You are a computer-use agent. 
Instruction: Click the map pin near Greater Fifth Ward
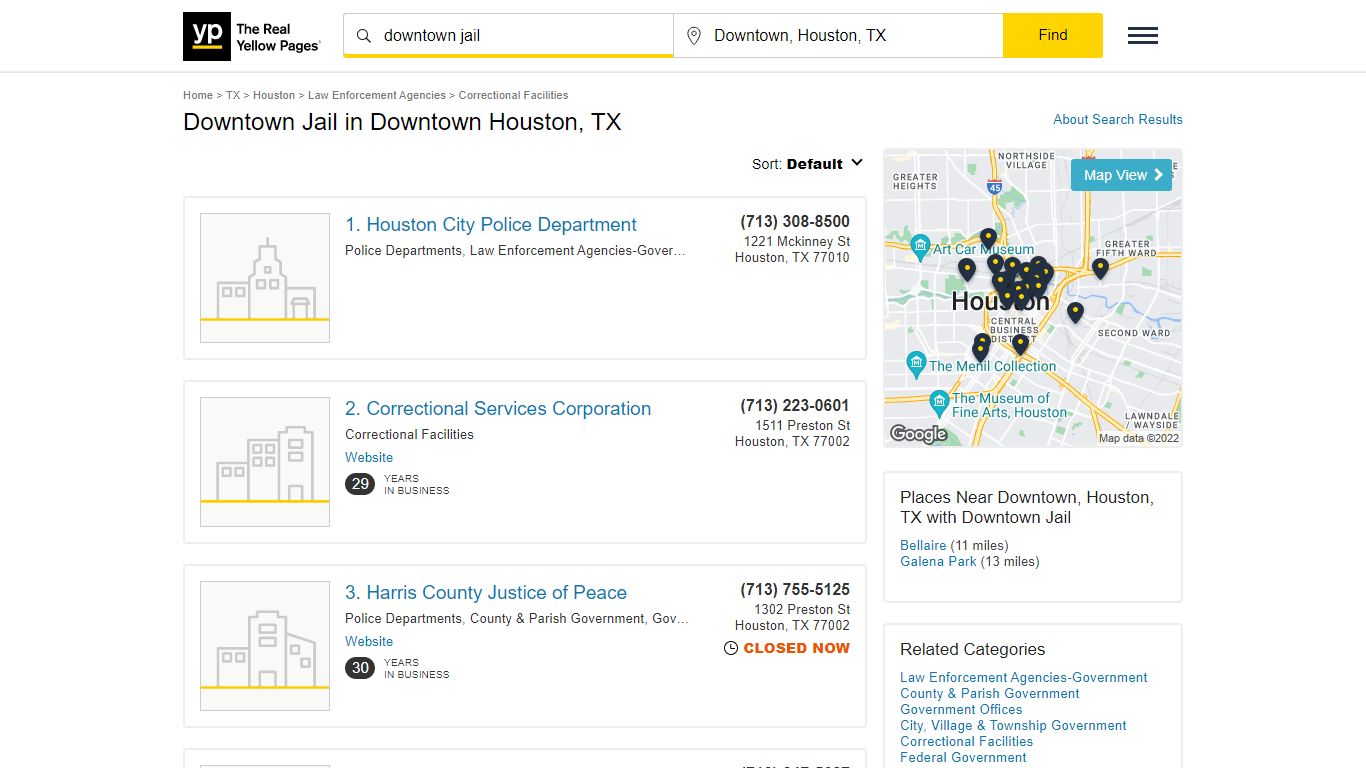[1100, 267]
